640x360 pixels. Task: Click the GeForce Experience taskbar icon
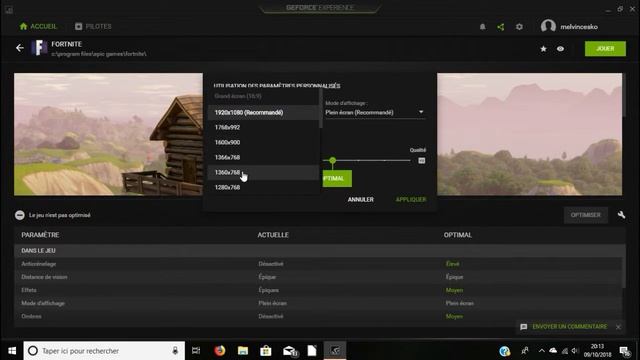tap(335, 351)
